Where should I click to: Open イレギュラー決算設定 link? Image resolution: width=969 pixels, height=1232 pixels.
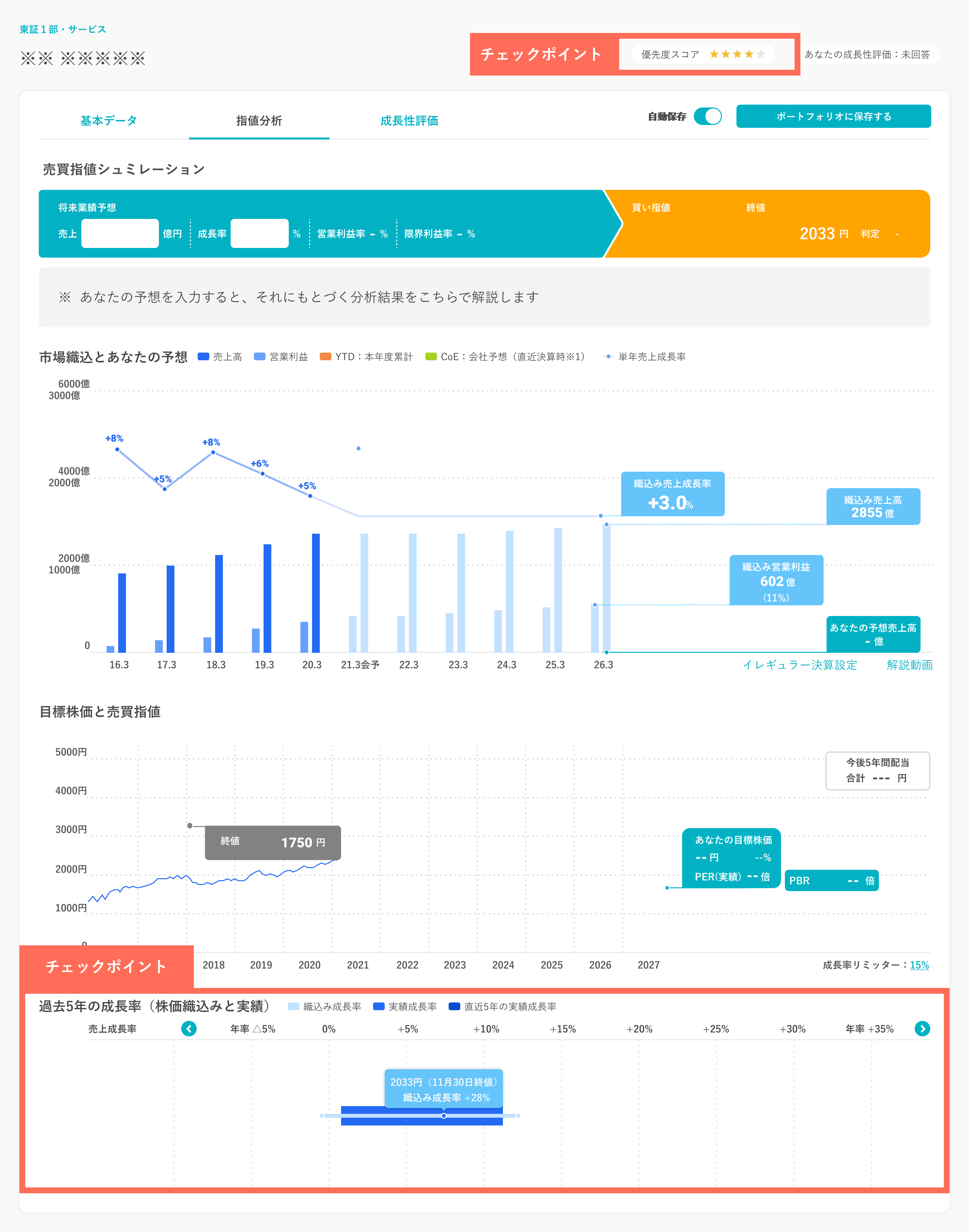800,664
